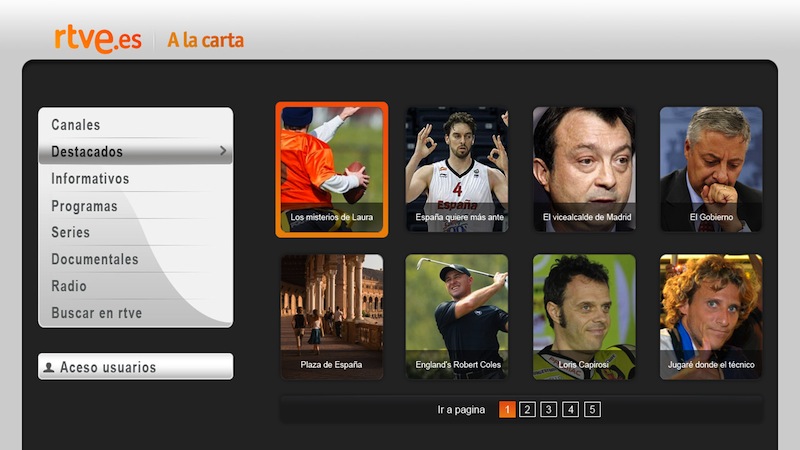Open Los misterios de Laura thumbnail
Image resolution: width=800 pixels, height=450 pixels.
pos(332,169)
